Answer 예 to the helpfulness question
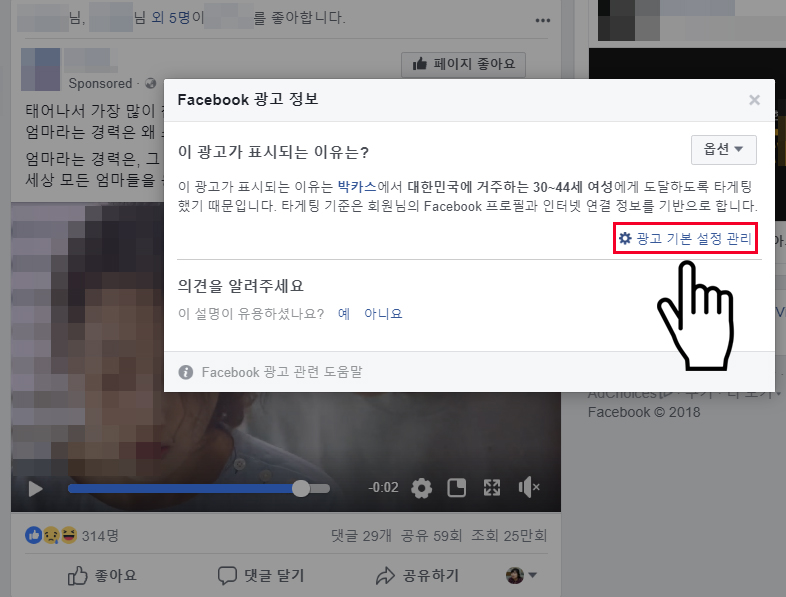Screen dimensions: 786x597 344,313
